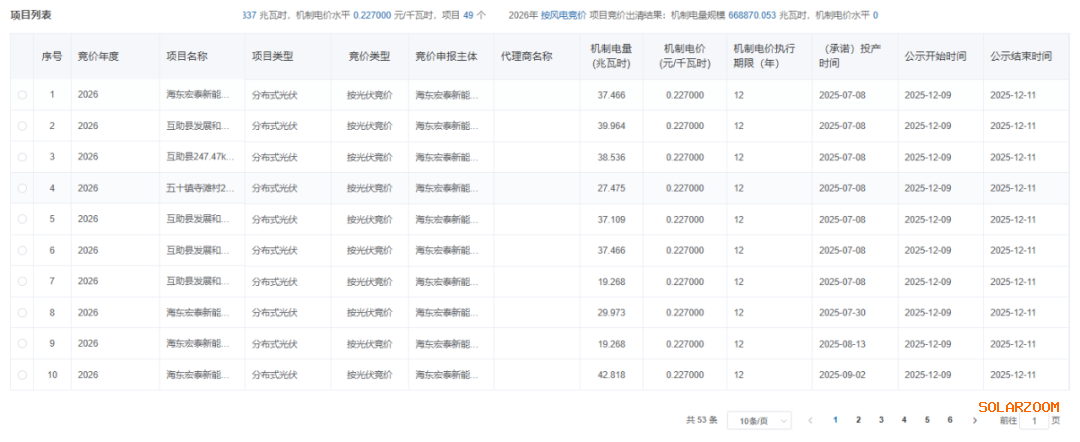Jump to page 2 in pagination
Viewport: 1080px width, 442px height.
click(x=858, y=420)
